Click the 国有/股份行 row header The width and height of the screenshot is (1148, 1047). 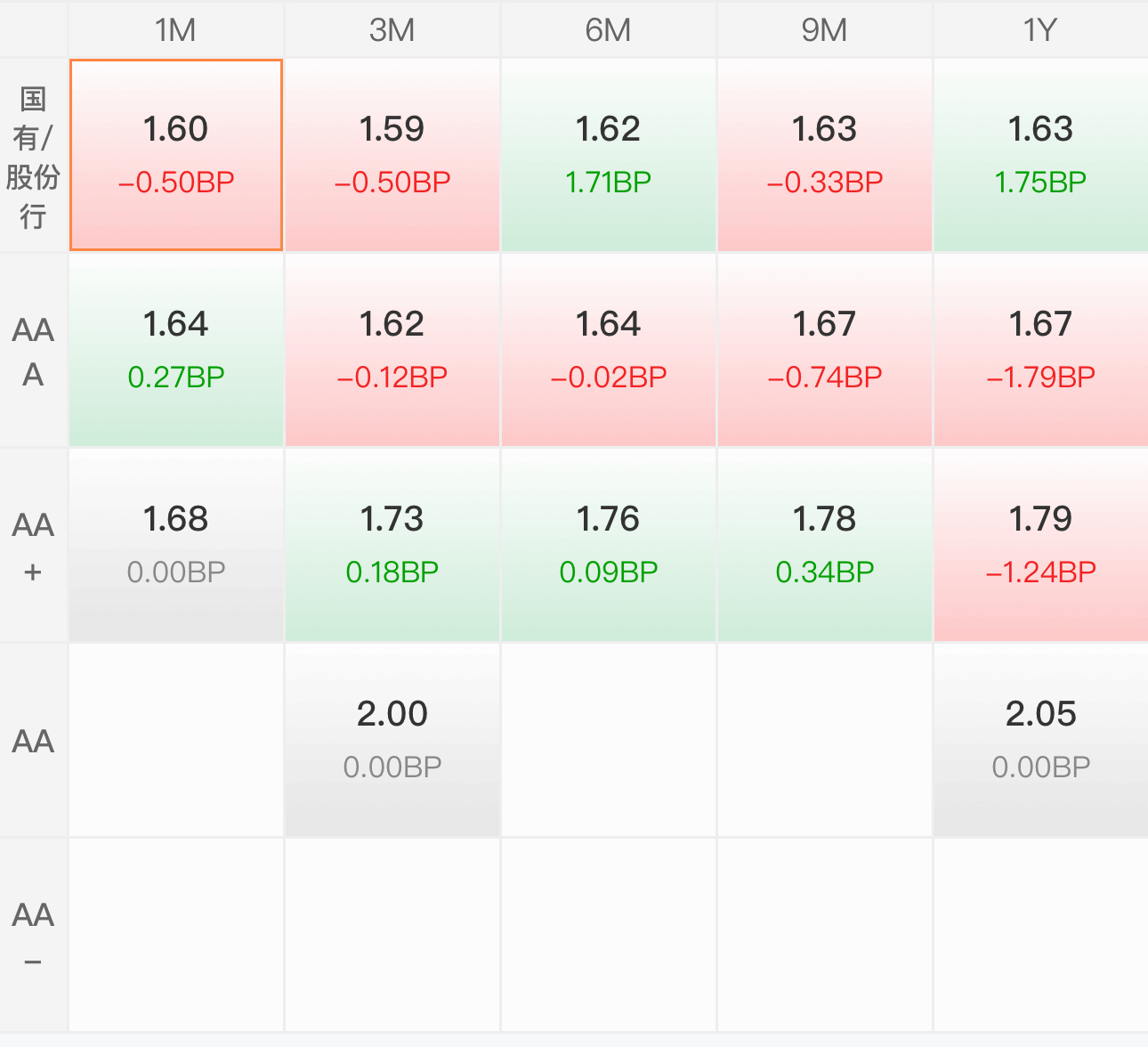tap(34, 157)
